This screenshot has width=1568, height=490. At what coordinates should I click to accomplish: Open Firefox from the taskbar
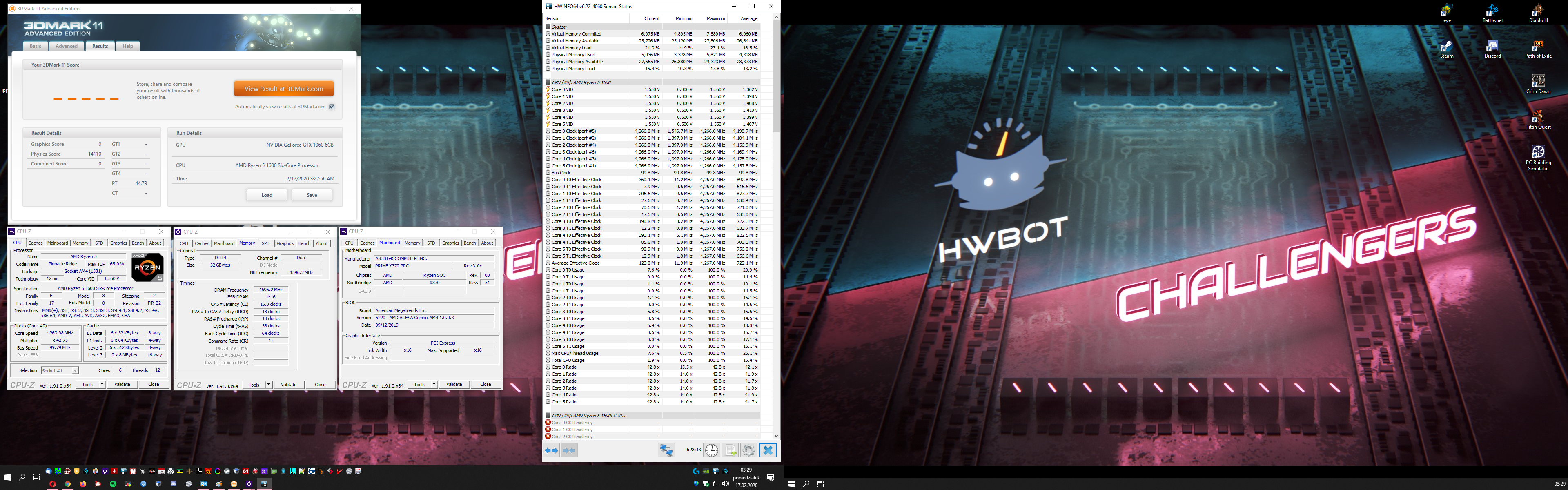(x=83, y=484)
